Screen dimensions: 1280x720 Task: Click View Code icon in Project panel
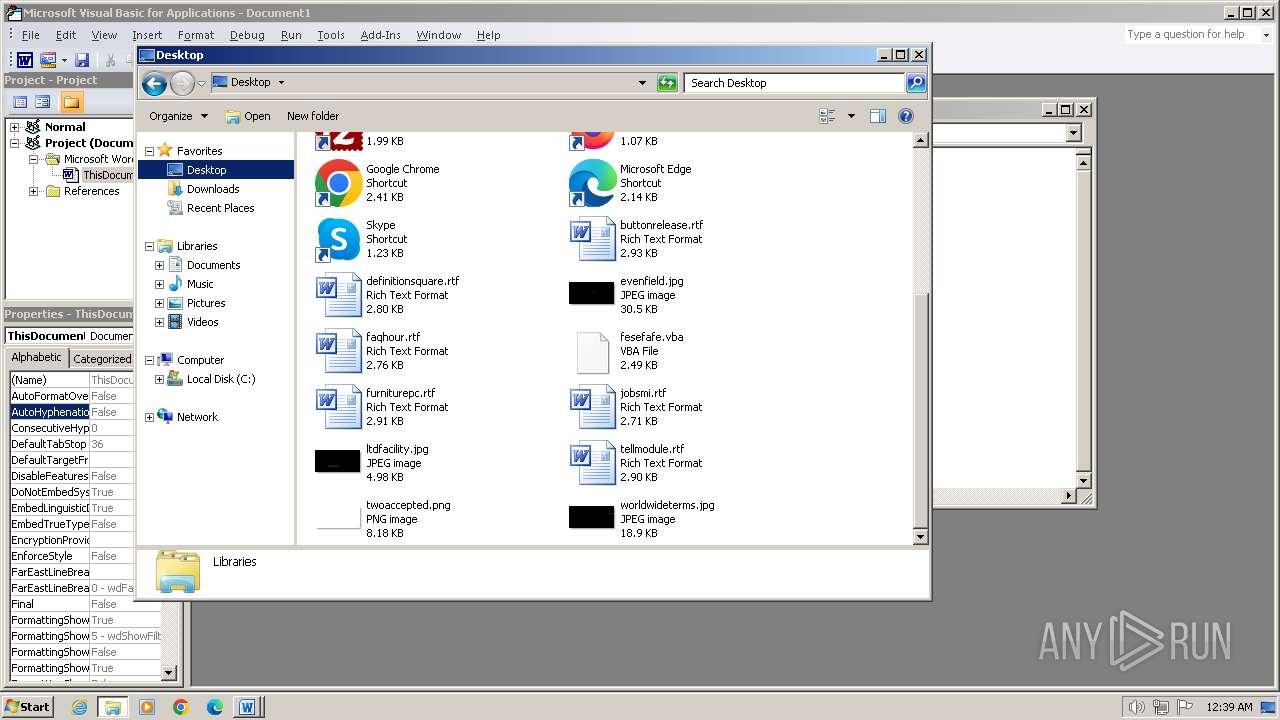click(x=19, y=102)
